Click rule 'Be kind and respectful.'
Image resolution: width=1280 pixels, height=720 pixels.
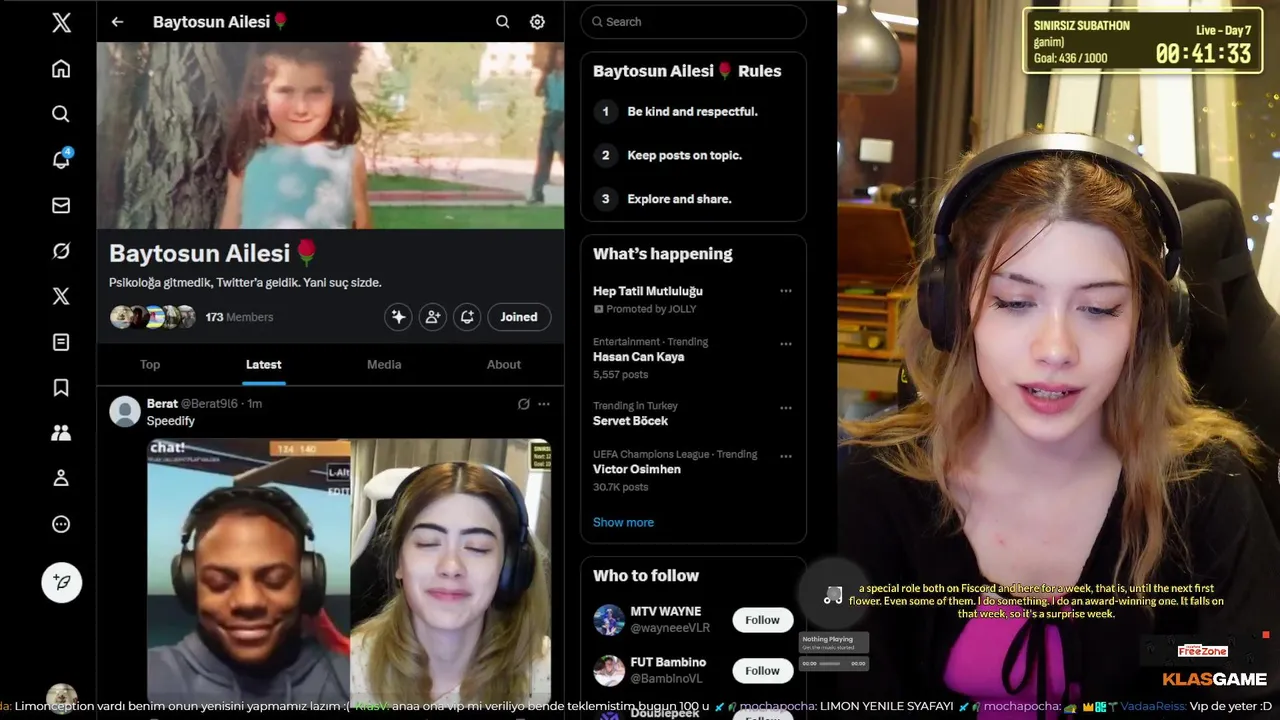click(x=692, y=112)
